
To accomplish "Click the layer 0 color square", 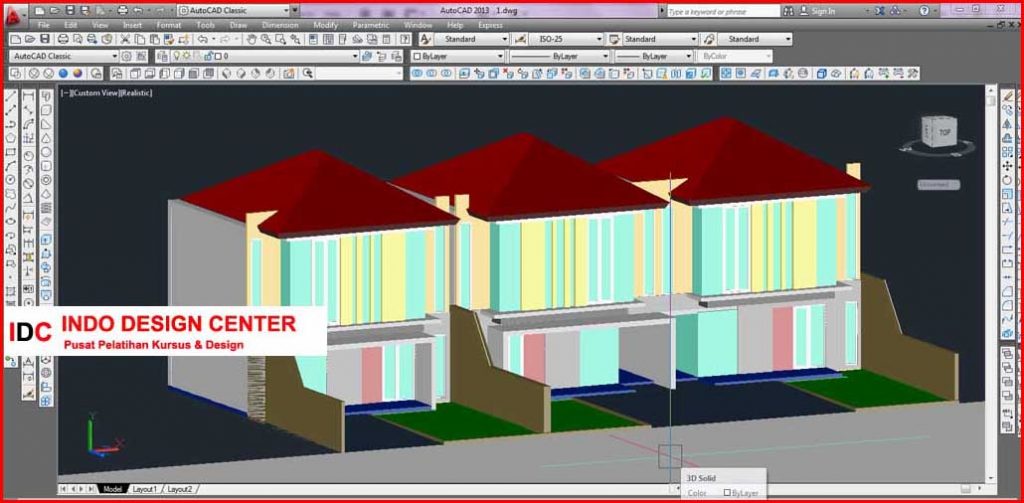I will tap(218, 57).
